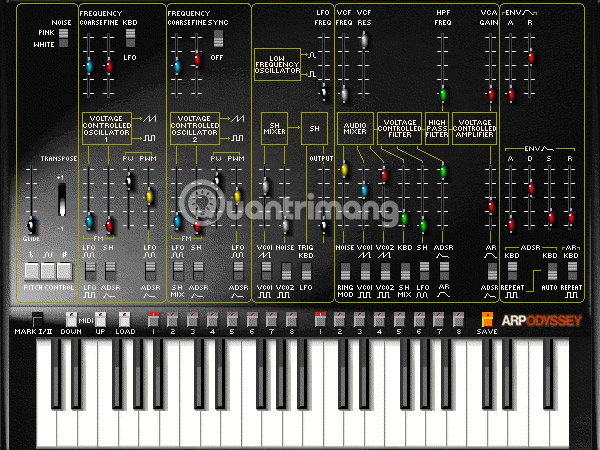Flip the MARK I/II switch

pos(37,319)
